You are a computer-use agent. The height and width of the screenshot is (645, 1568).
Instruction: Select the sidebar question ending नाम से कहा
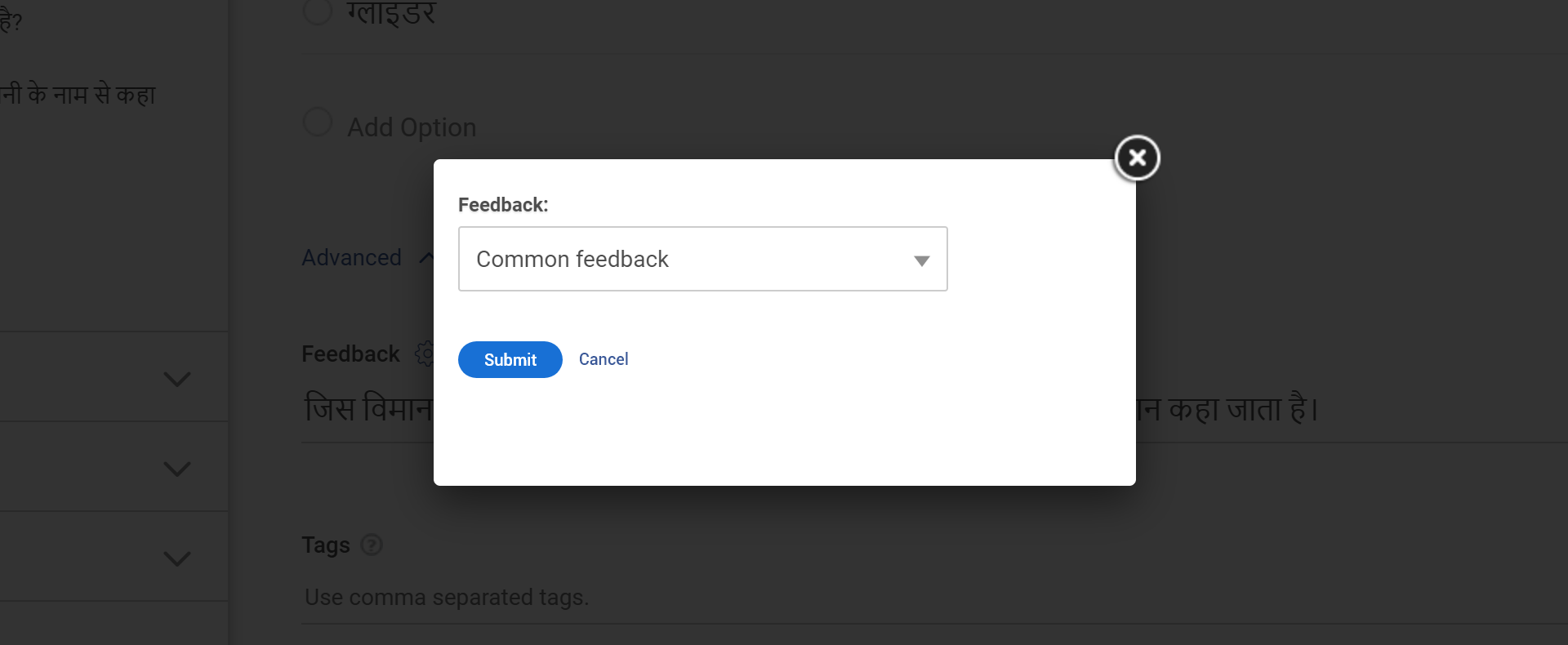[78, 95]
